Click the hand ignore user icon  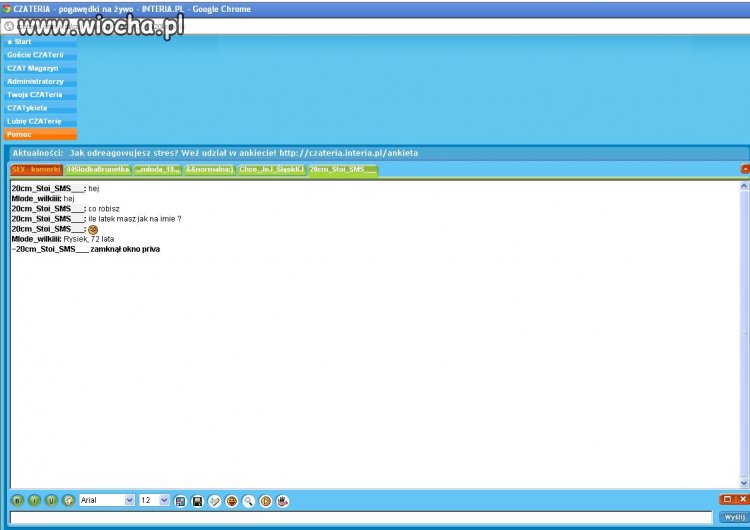(283, 501)
